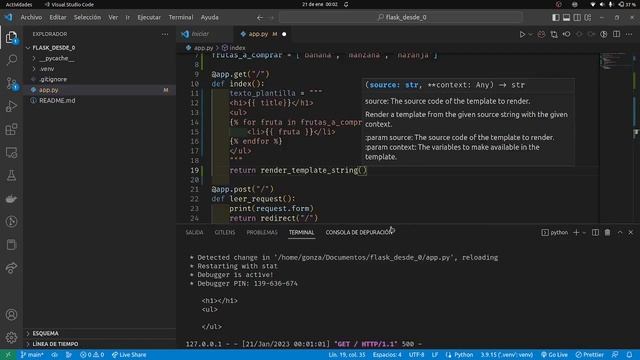Switch to the SALIDA panel tab

coord(194,232)
